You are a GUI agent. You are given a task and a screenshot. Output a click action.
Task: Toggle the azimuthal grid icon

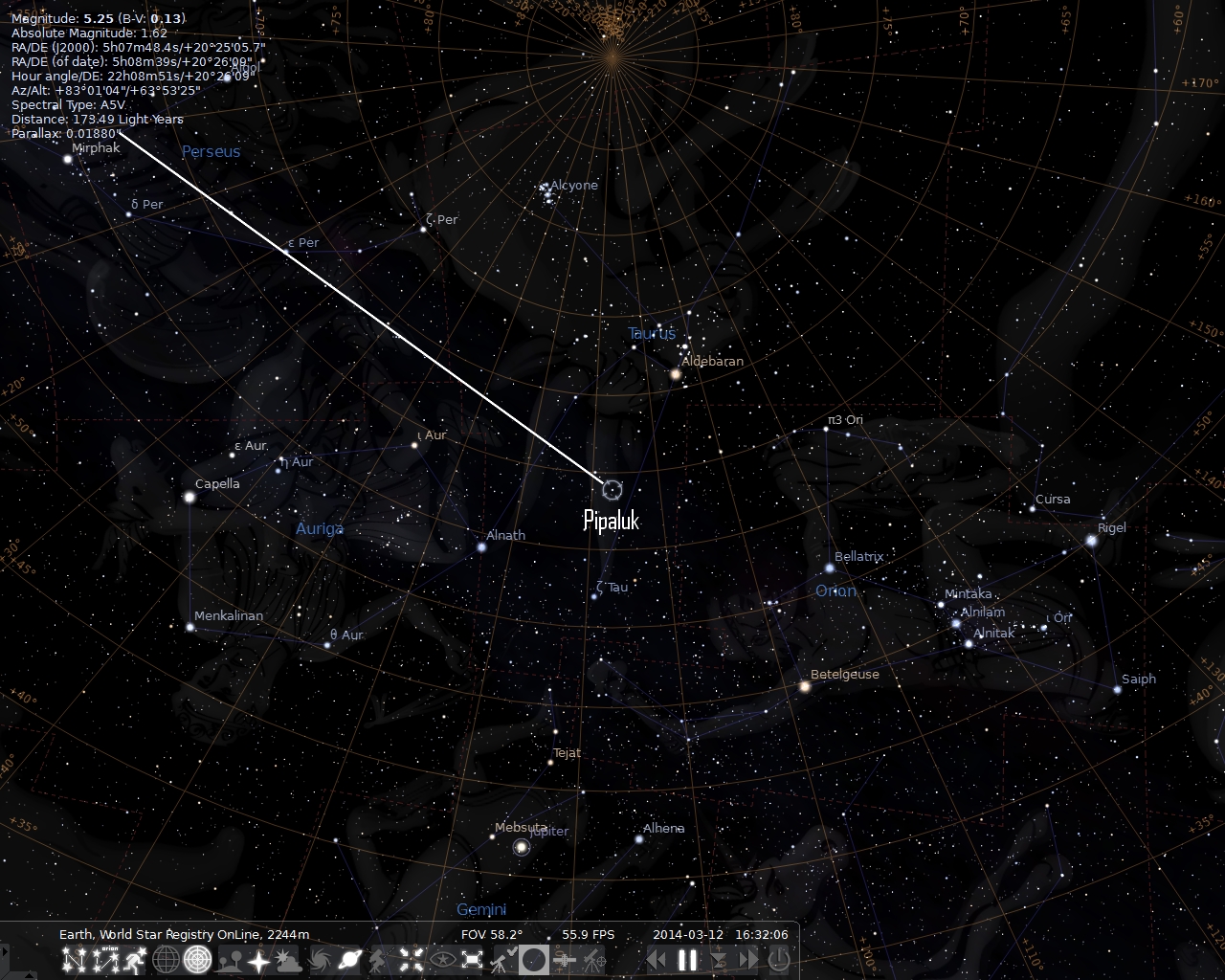pos(196,959)
